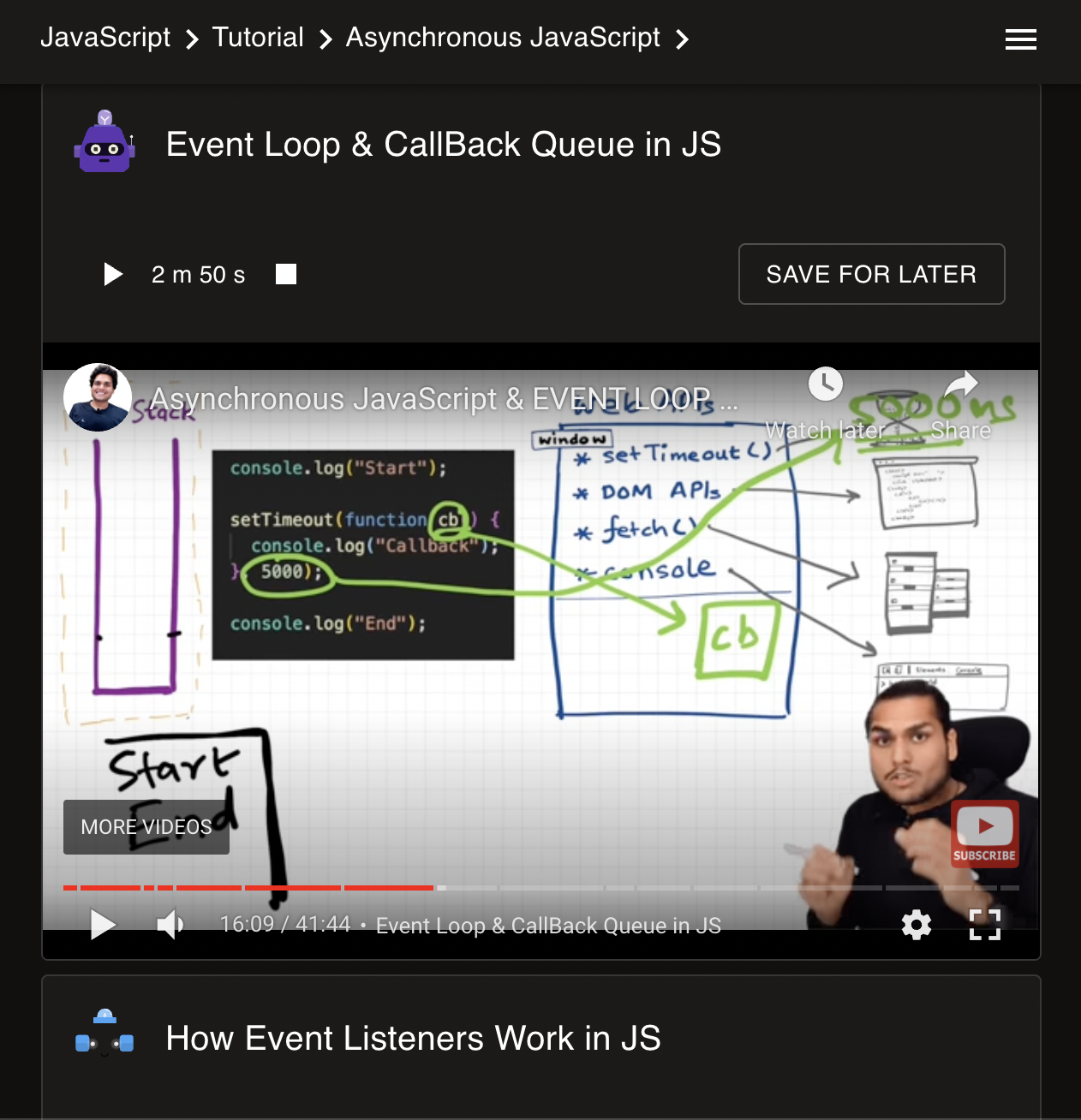
Task: Click chevron between Tutorial and Asynchronous JavaScript
Action: pos(325,39)
